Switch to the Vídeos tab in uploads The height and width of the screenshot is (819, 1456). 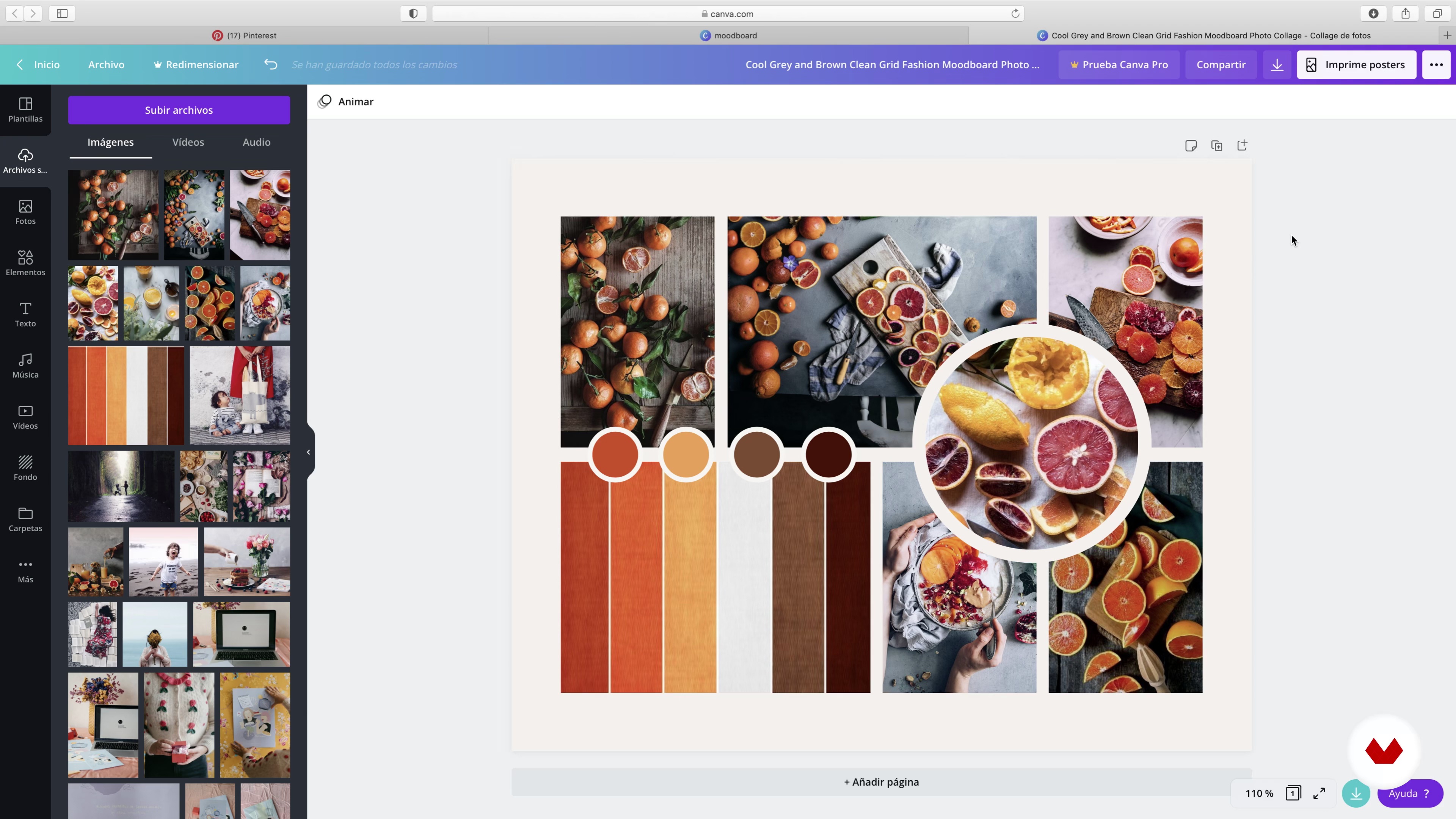[188, 143]
